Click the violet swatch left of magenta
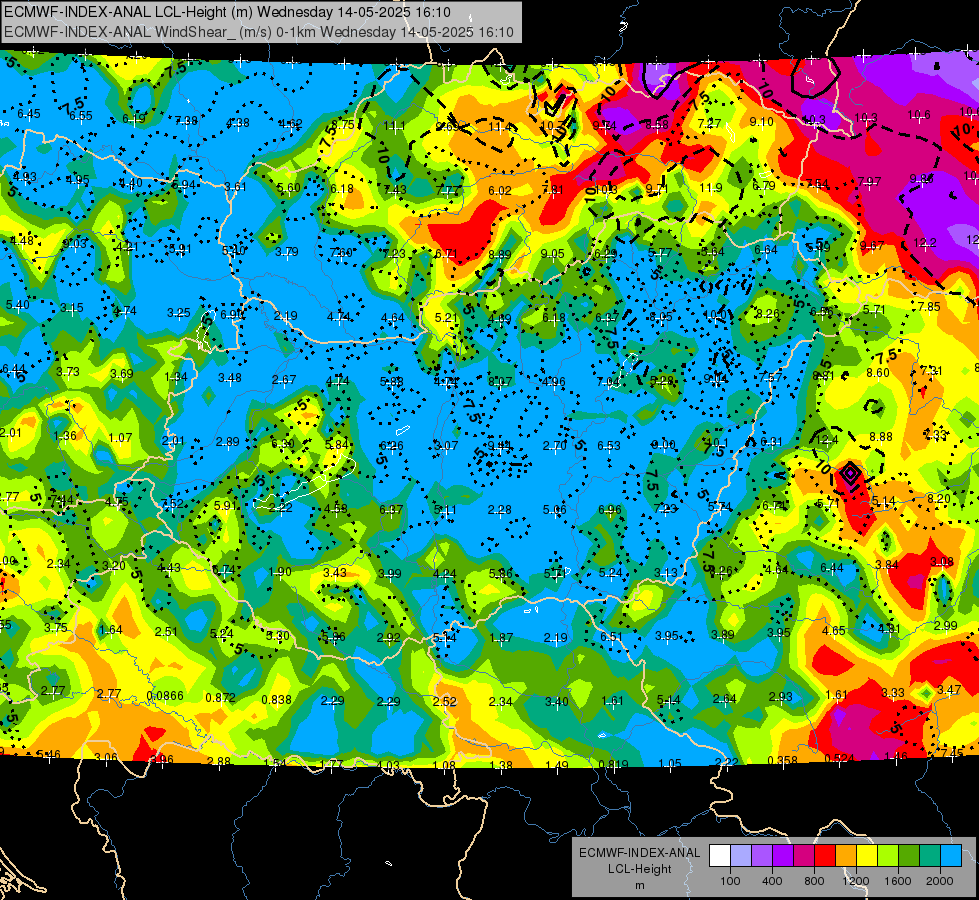The width and height of the screenshot is (979, 900). 783,856
